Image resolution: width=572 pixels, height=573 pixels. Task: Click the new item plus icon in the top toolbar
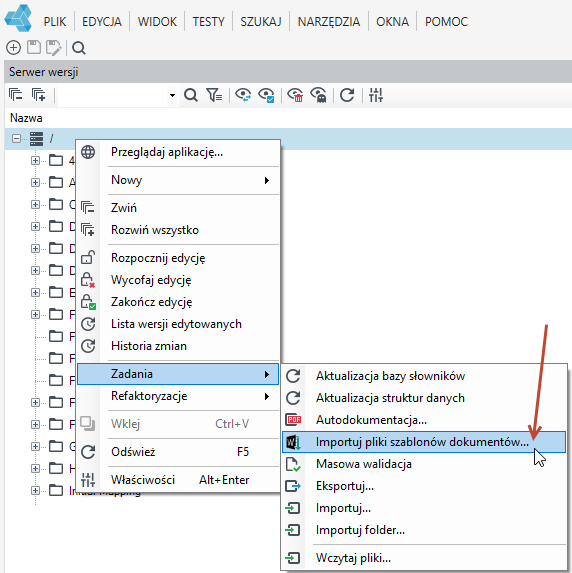(x=14, y=48)
